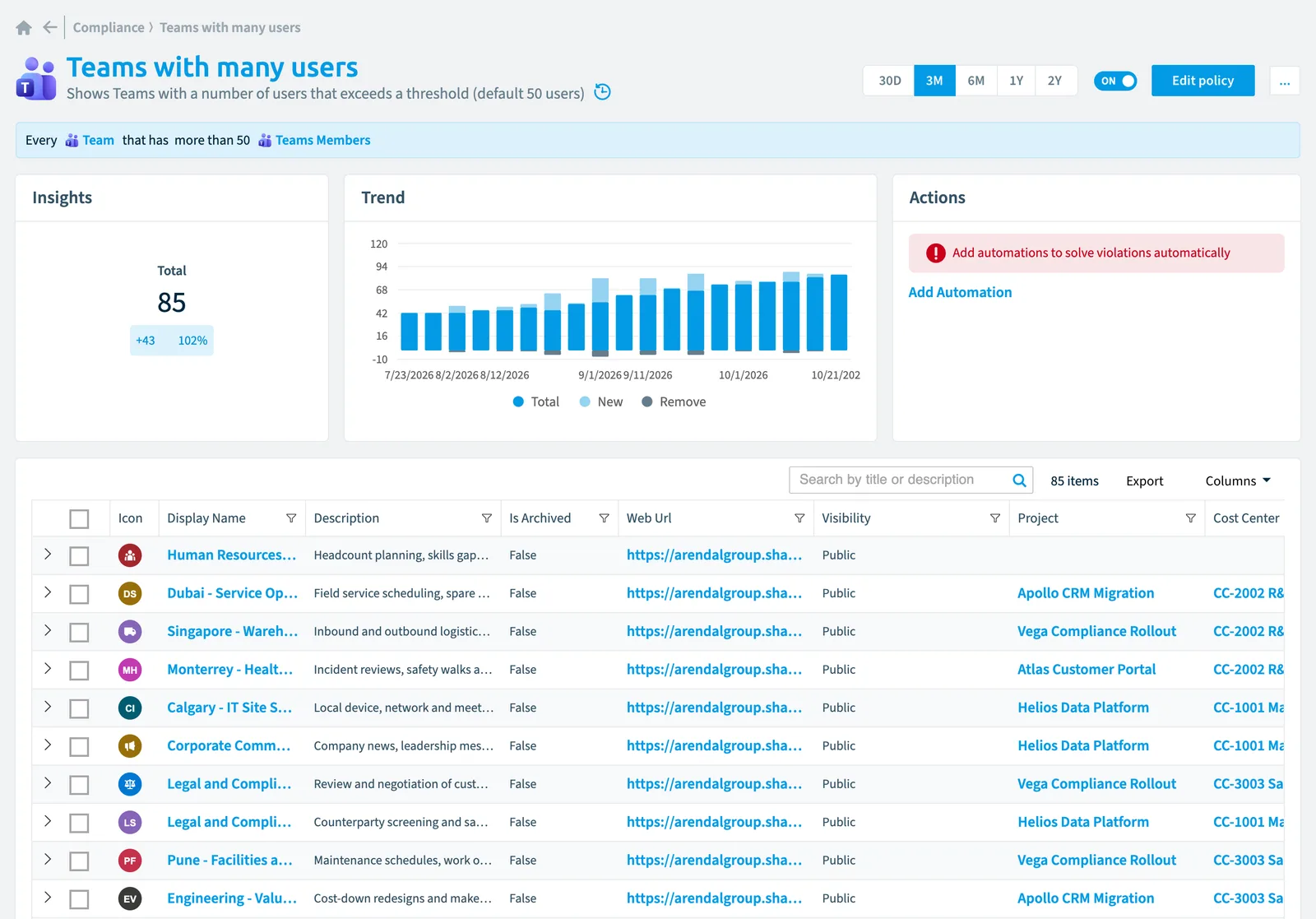
Task: Open the Display Name column filter icon
Action: coord(291,518)
